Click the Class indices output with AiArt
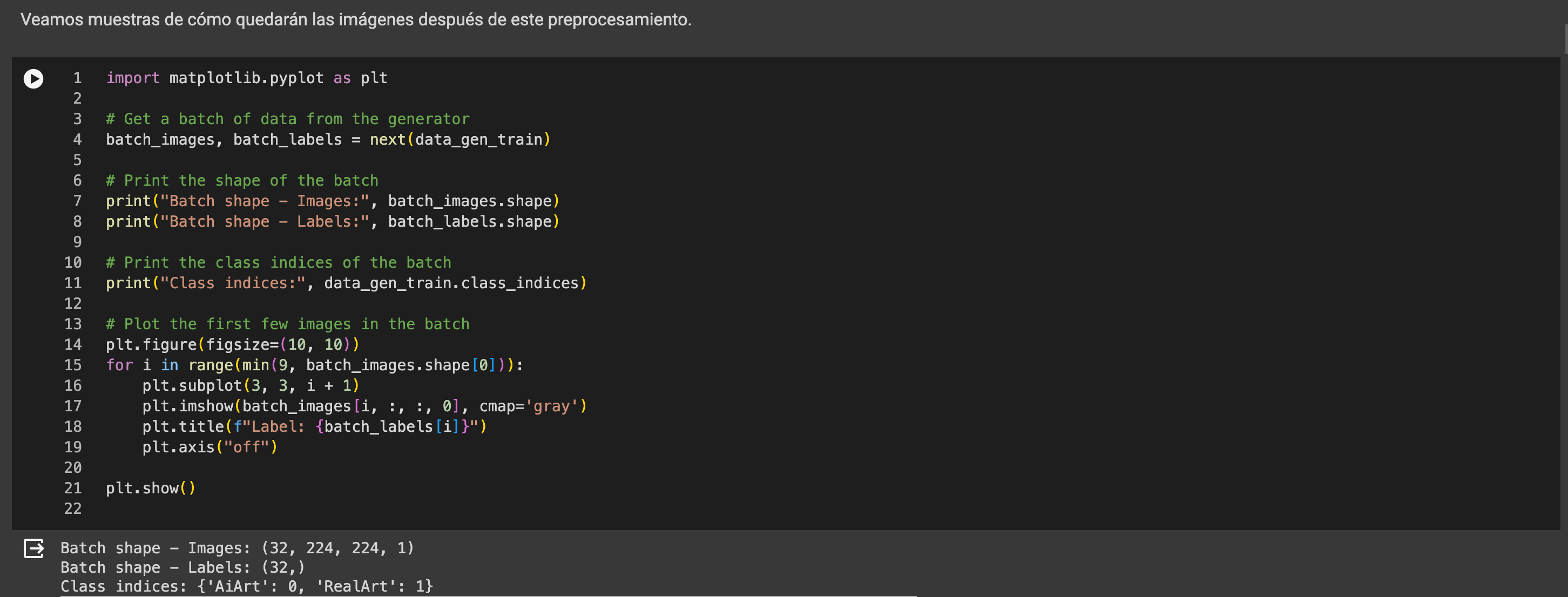The height and width of the screenshot is (597, 1568). 247,587
